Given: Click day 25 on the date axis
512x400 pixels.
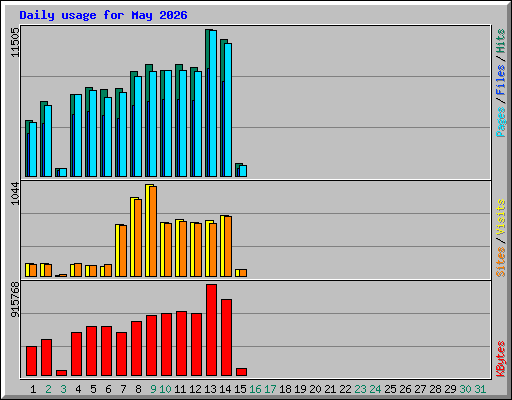Looking at the screenshot, I should click(390, 389).
